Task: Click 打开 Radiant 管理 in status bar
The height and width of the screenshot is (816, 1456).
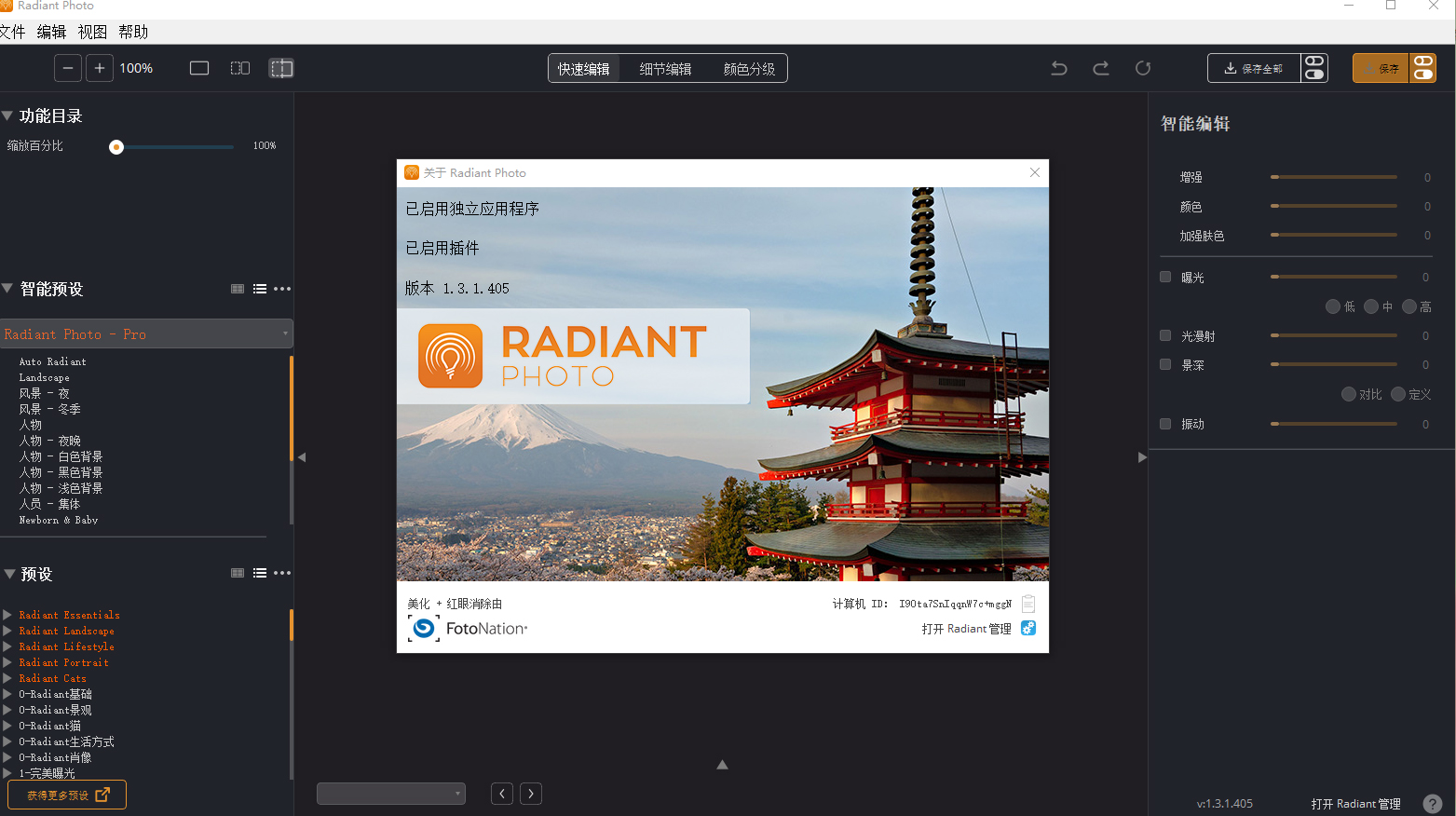Action: click(1355, 804)
